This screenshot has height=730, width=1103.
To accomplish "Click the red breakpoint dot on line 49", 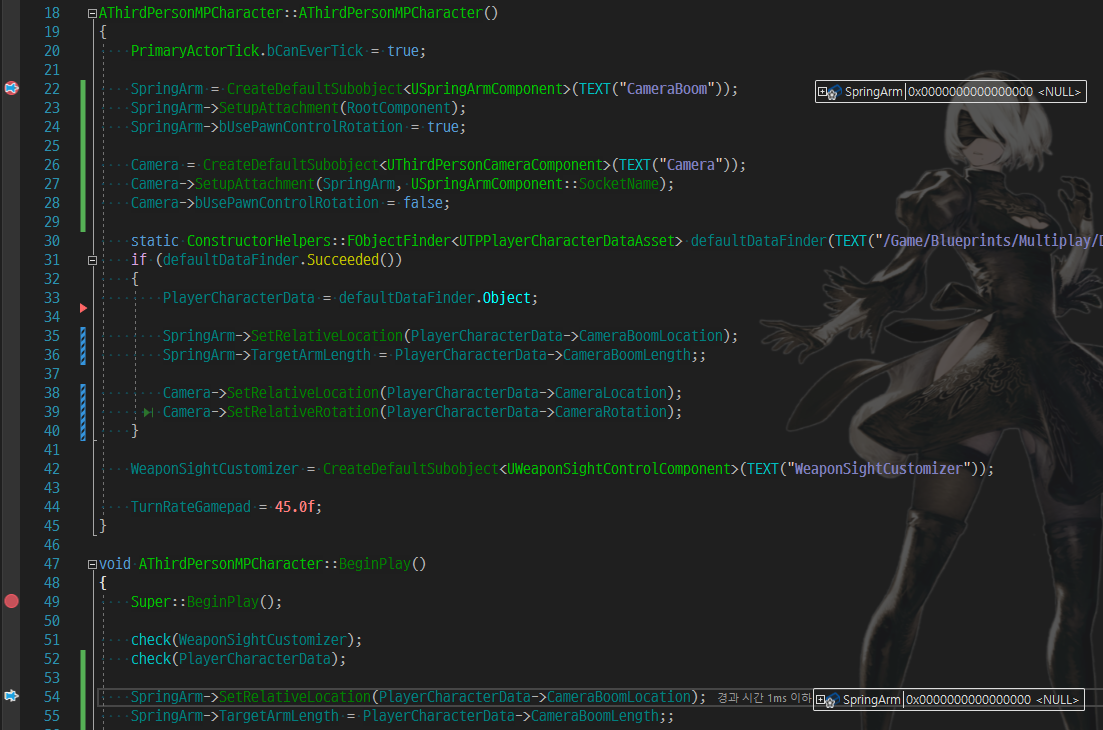I will (11, 601).
